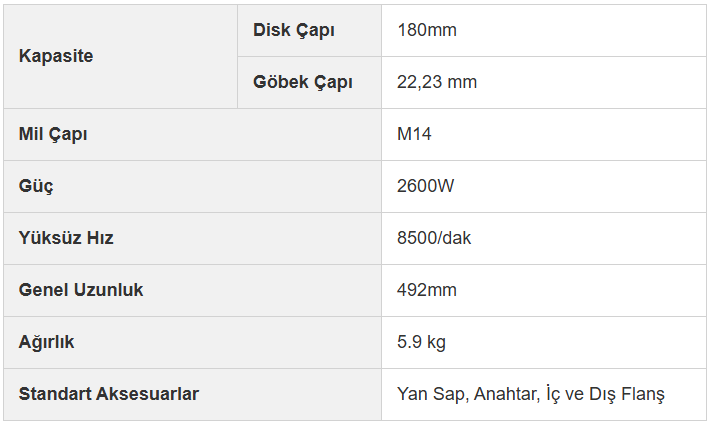The width and height of the screenshot is (710, 425).
Task: Click the 5.9 kg weight value
Action: [x=421, y=342]
